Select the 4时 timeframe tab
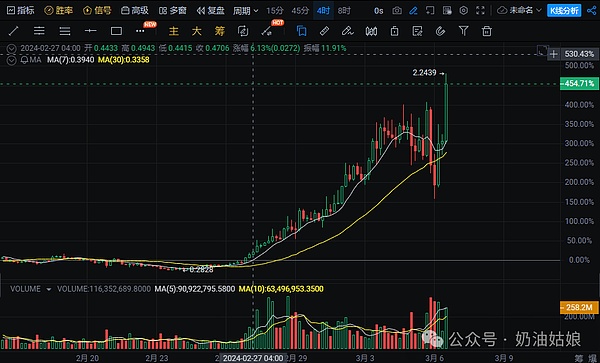Image resolution: width=600 pixels, height=363 pixels. coord(323,11)
